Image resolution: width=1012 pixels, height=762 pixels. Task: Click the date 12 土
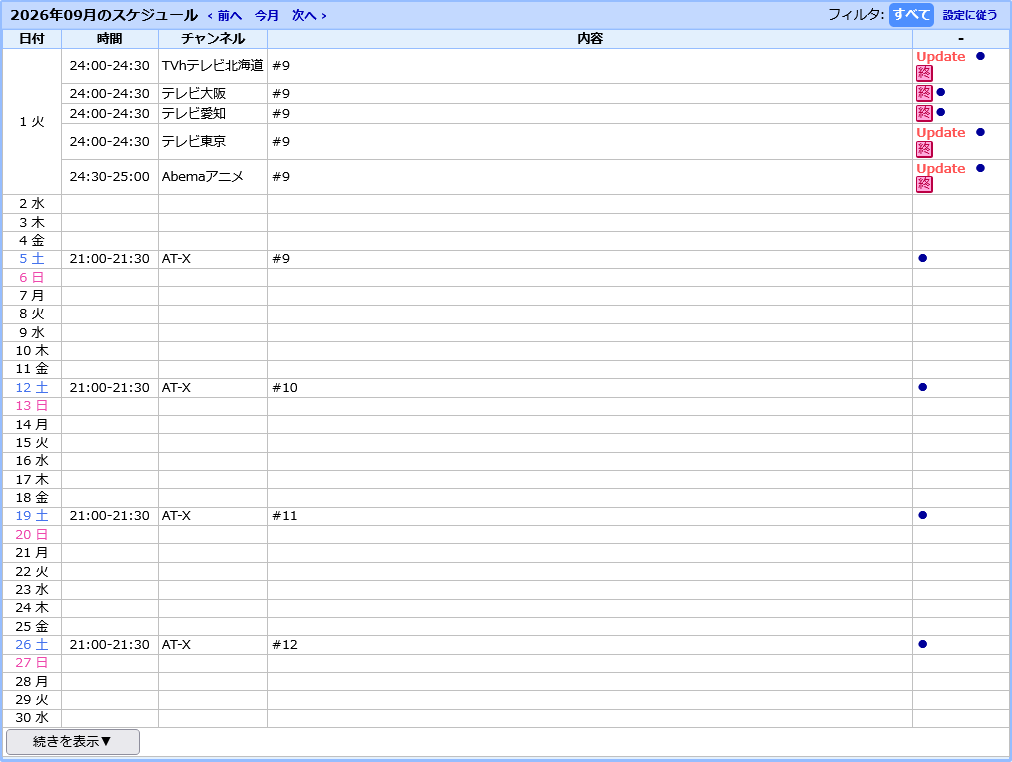32,388
